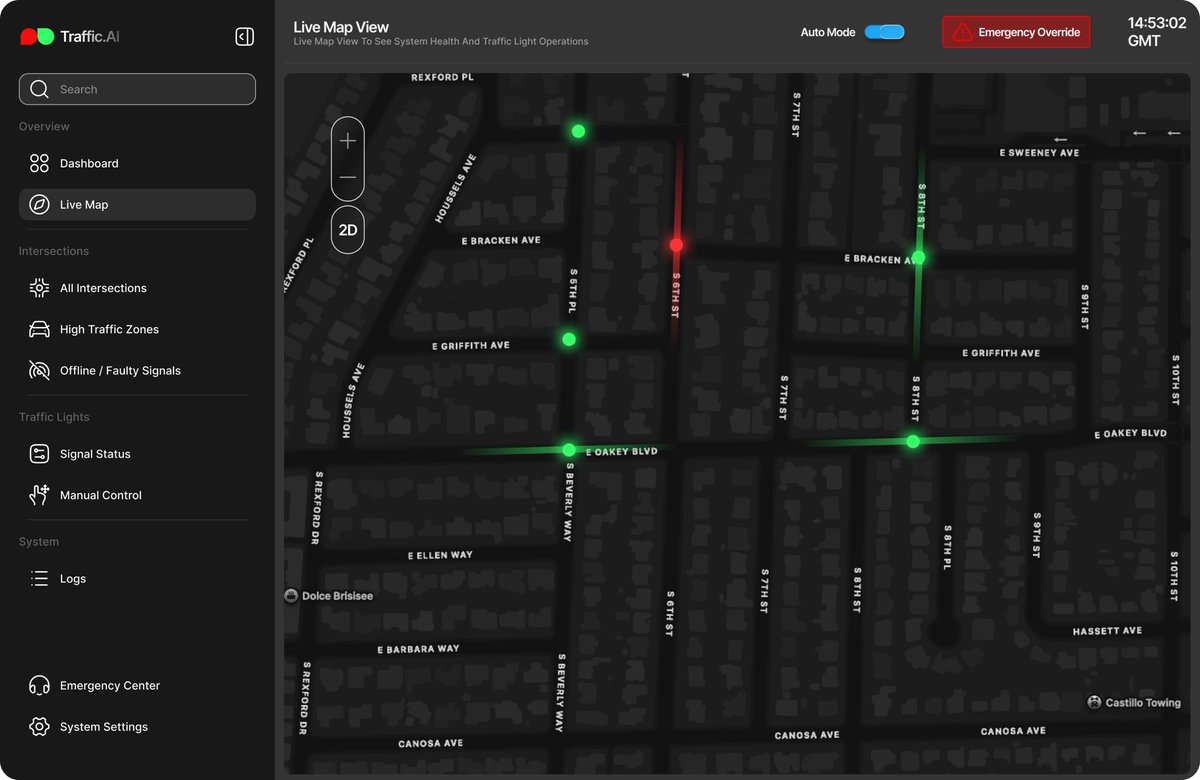This screenshot has height=780, width=1200.
Task: Select green signal below Rexford Pl label
Action: [x=578, y=131]
